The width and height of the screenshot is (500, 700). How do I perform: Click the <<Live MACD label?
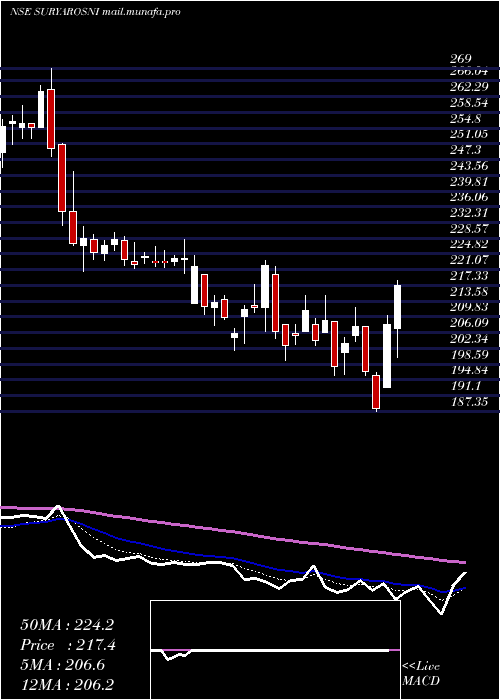pos(421,673)
